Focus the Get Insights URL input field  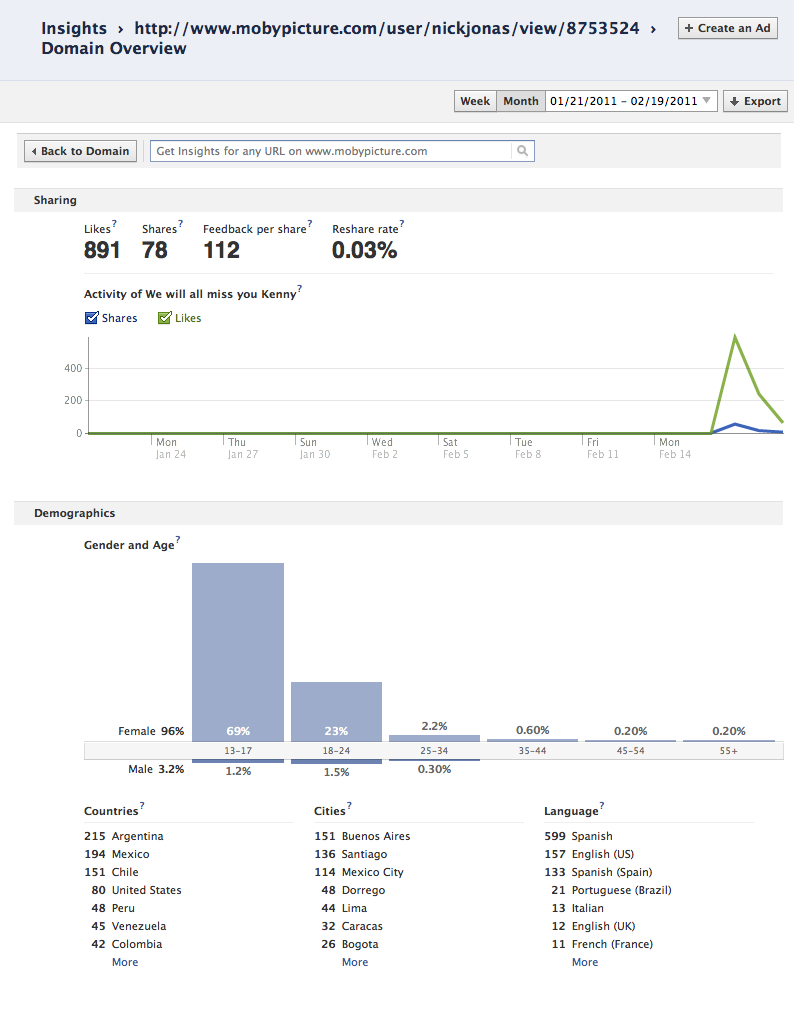[330, 151]
